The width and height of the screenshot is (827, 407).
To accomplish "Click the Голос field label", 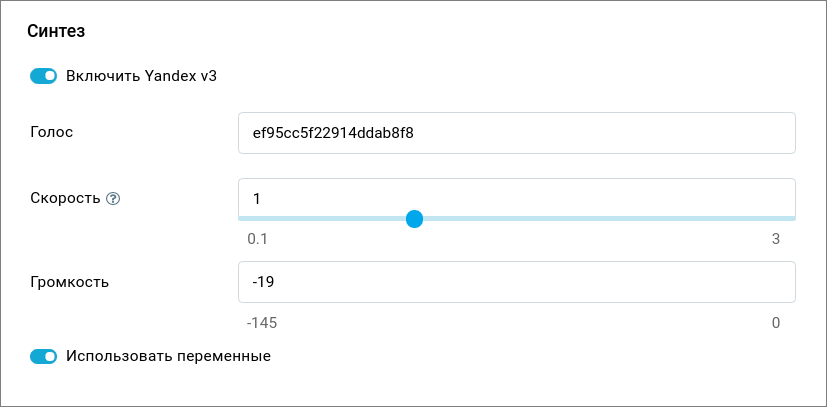I will click(x=52, y=131).
